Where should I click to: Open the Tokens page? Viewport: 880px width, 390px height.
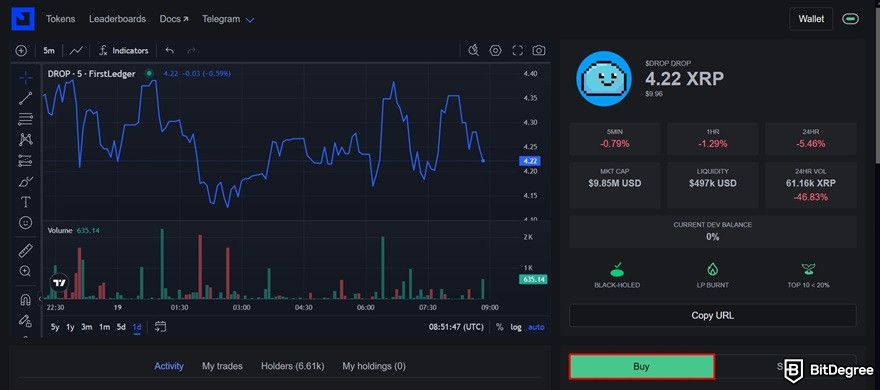(x=61, y=19)
